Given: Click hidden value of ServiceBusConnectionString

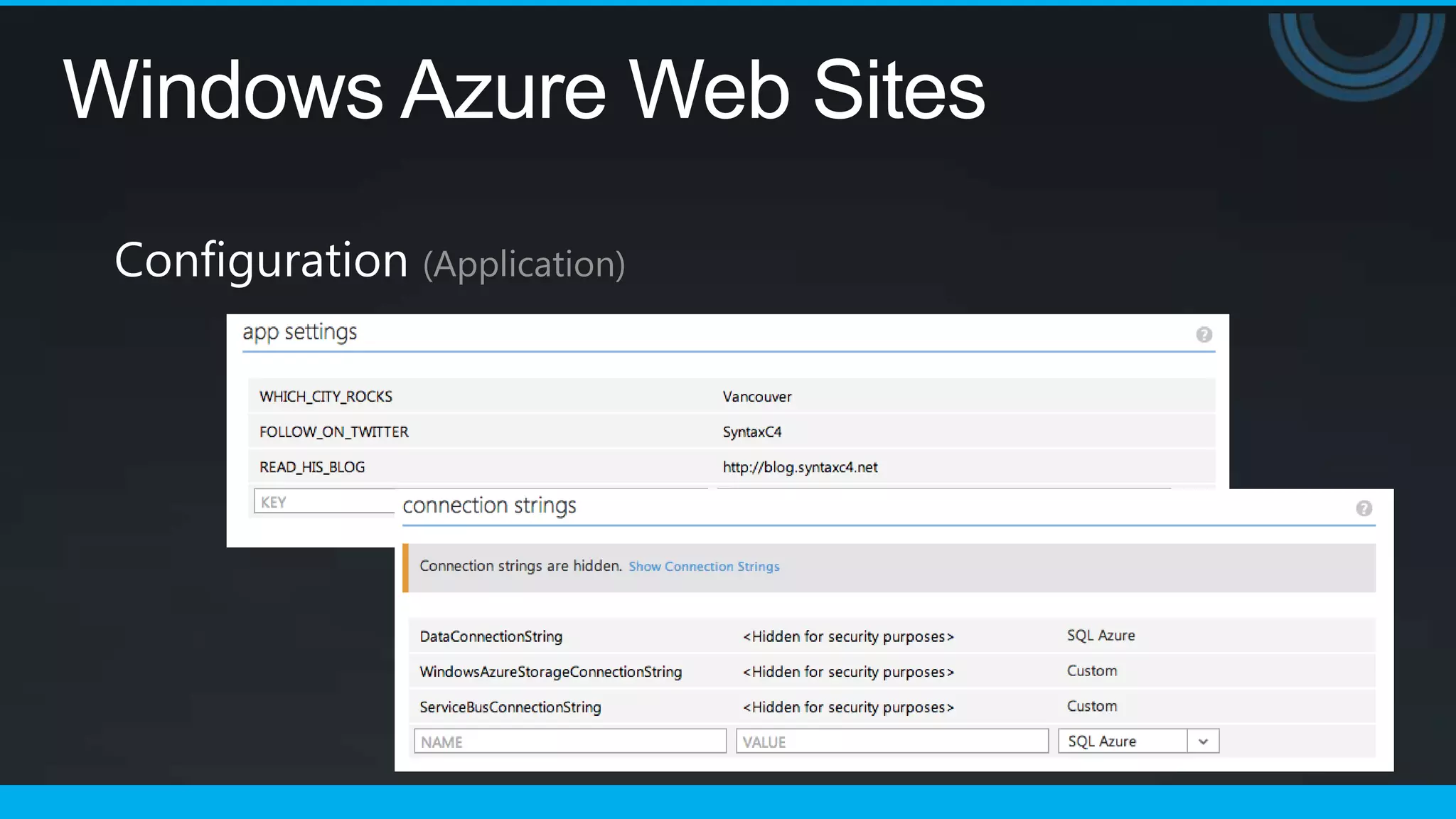Looking at the screenshot, I should 848,707.
